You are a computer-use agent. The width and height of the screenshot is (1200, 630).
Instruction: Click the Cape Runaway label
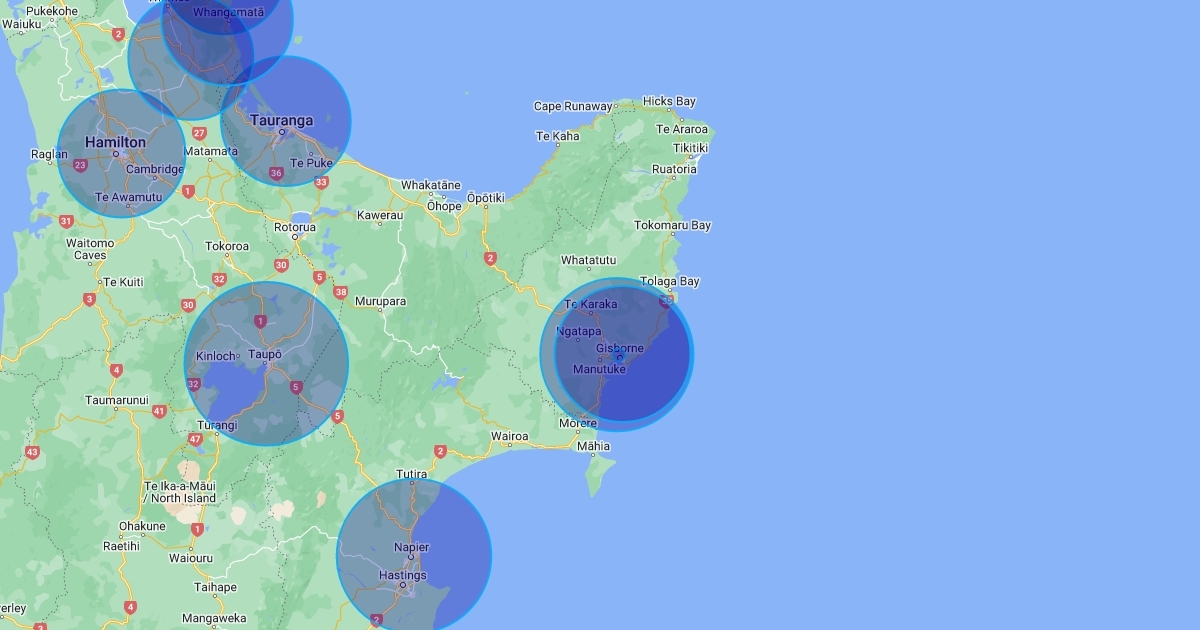pyautogui.click(x=572, y=106)
